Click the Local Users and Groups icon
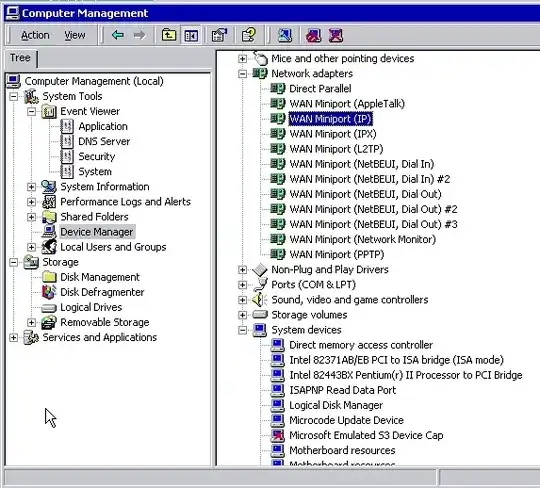The image size is (540, 488). (49, 247)
